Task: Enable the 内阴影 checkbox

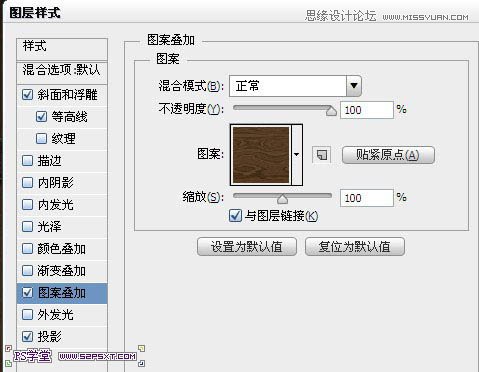Action: (27, 182)
